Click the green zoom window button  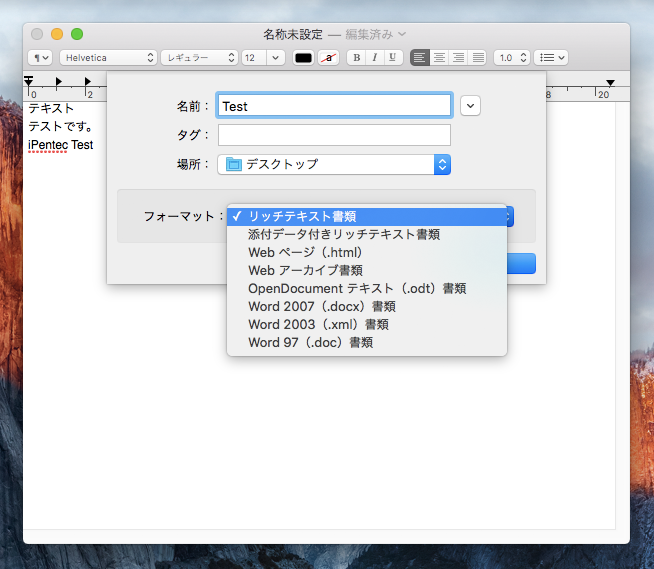point(77,34)
